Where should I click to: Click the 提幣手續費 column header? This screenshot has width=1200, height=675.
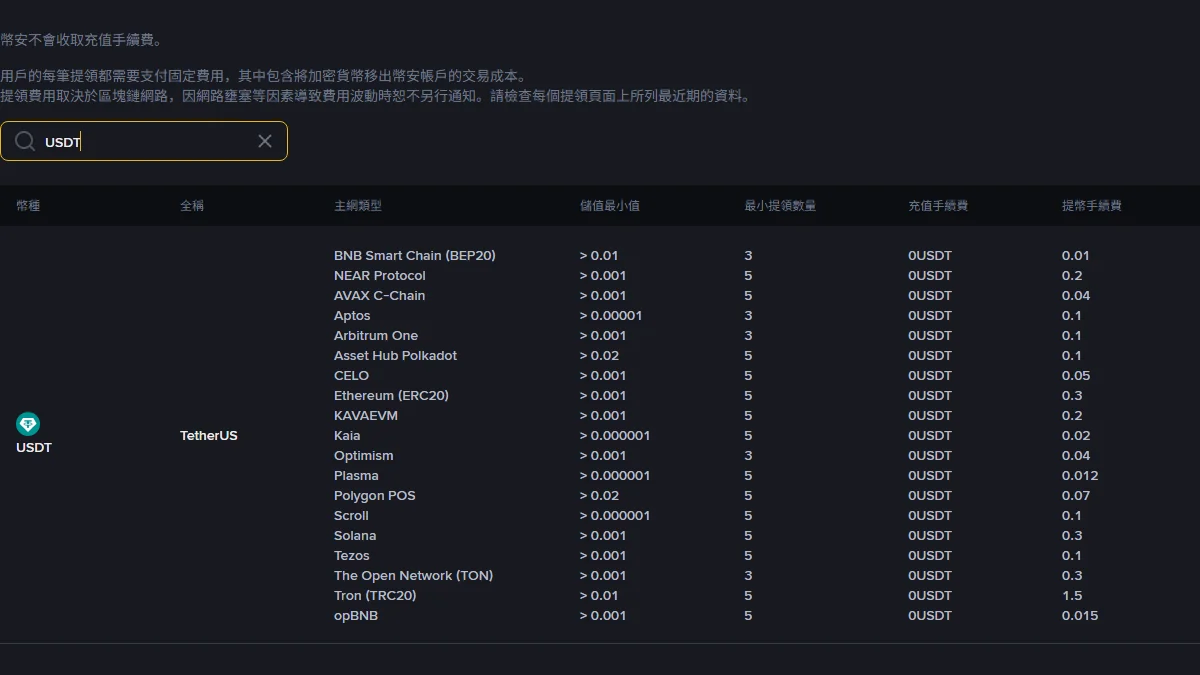(1092, 206)
